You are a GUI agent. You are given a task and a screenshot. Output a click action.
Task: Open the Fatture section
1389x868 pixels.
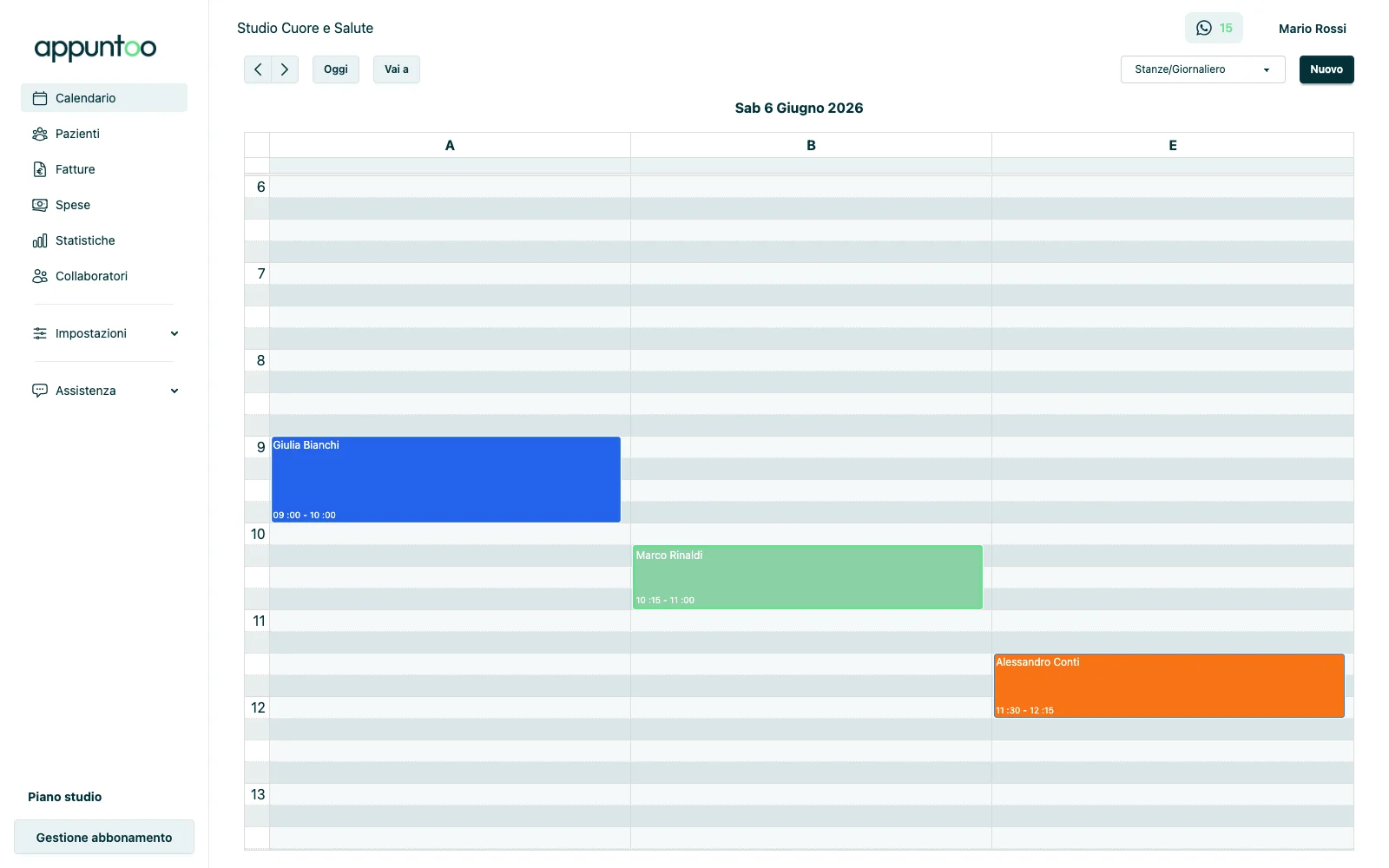tap(104, 169)
